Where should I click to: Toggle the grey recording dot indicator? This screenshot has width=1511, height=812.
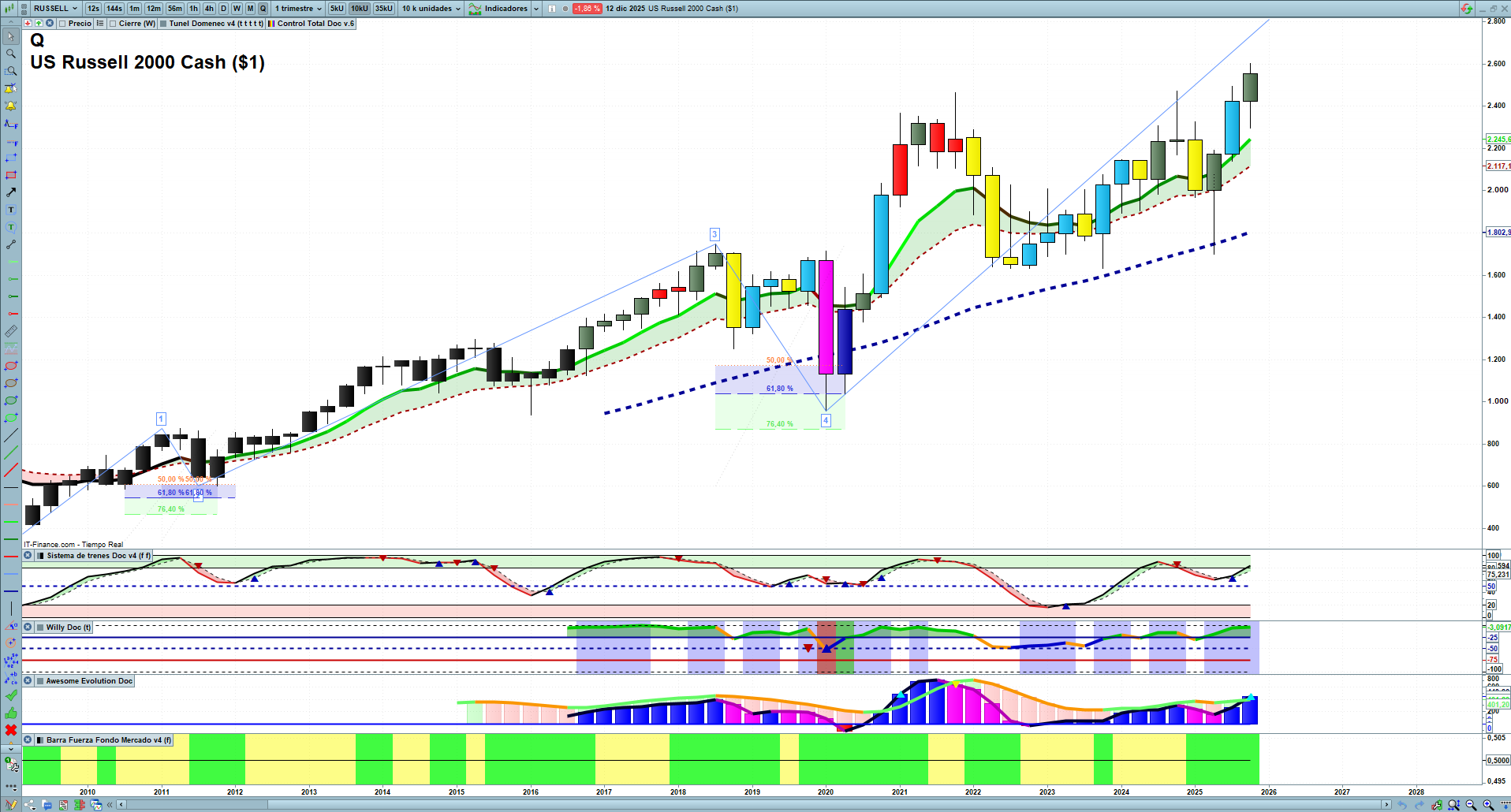(x=565, y=9)
